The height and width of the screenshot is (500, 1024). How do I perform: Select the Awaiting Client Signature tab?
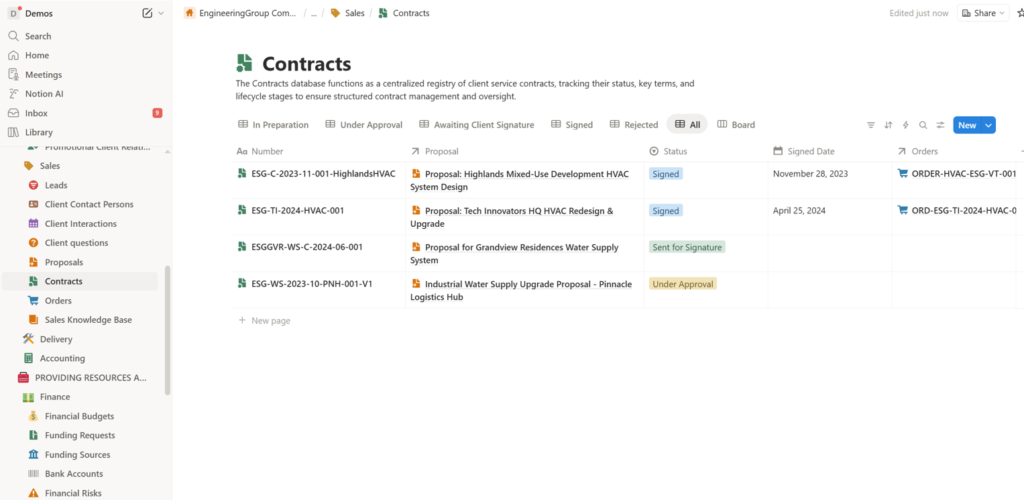(476, 125)
